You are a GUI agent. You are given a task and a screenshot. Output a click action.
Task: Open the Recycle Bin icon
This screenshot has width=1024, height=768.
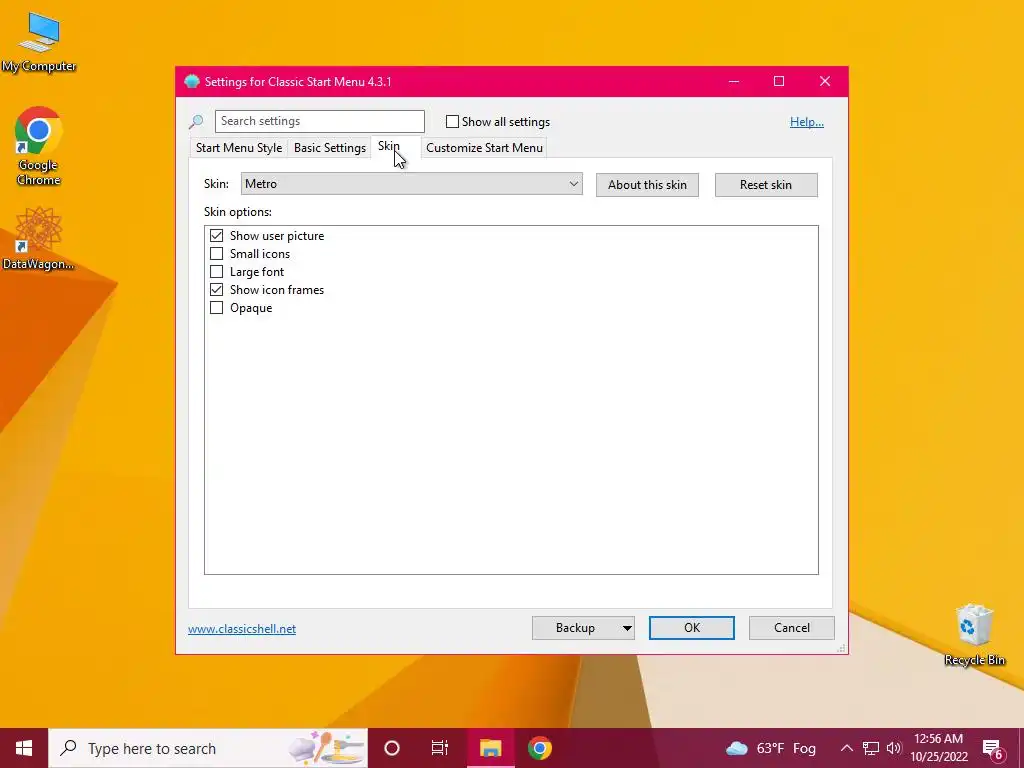tap(974, 635)
